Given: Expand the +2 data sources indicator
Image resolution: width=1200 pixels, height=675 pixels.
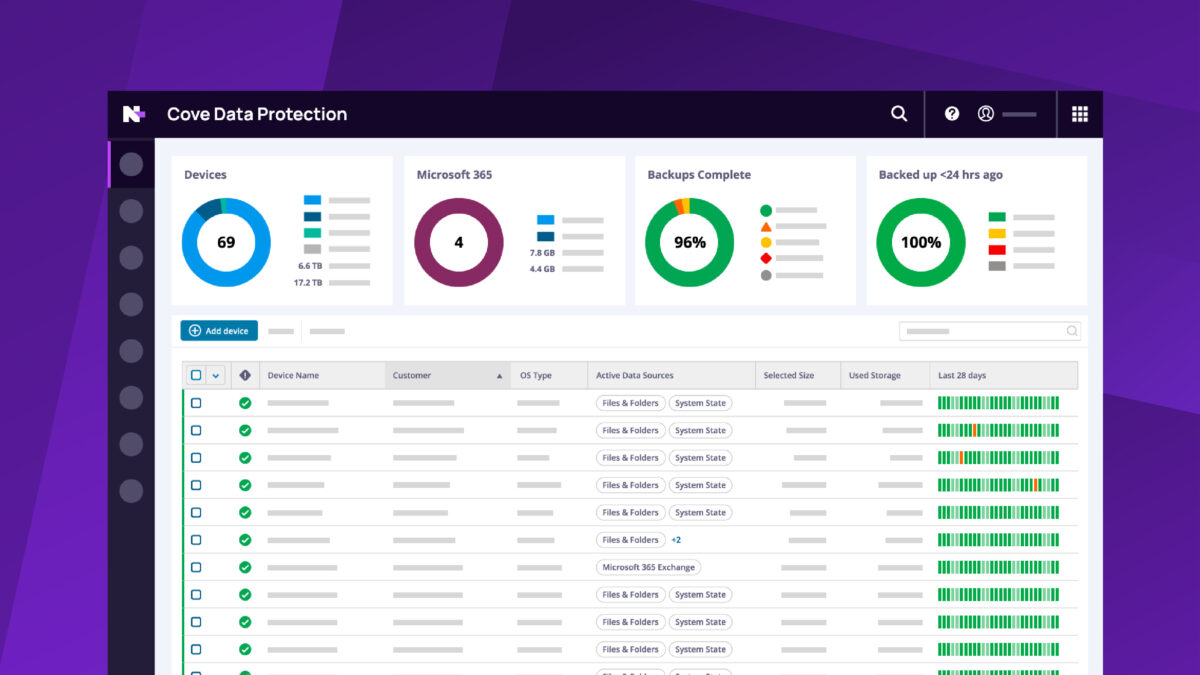Looking at the screenshot, I should click(x=676, y=540).
